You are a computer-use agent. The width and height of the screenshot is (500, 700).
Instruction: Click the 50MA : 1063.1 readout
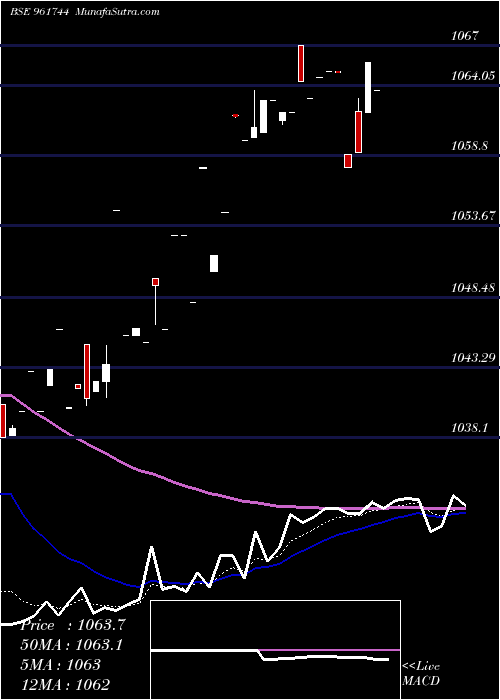click(x=71, y=645)
